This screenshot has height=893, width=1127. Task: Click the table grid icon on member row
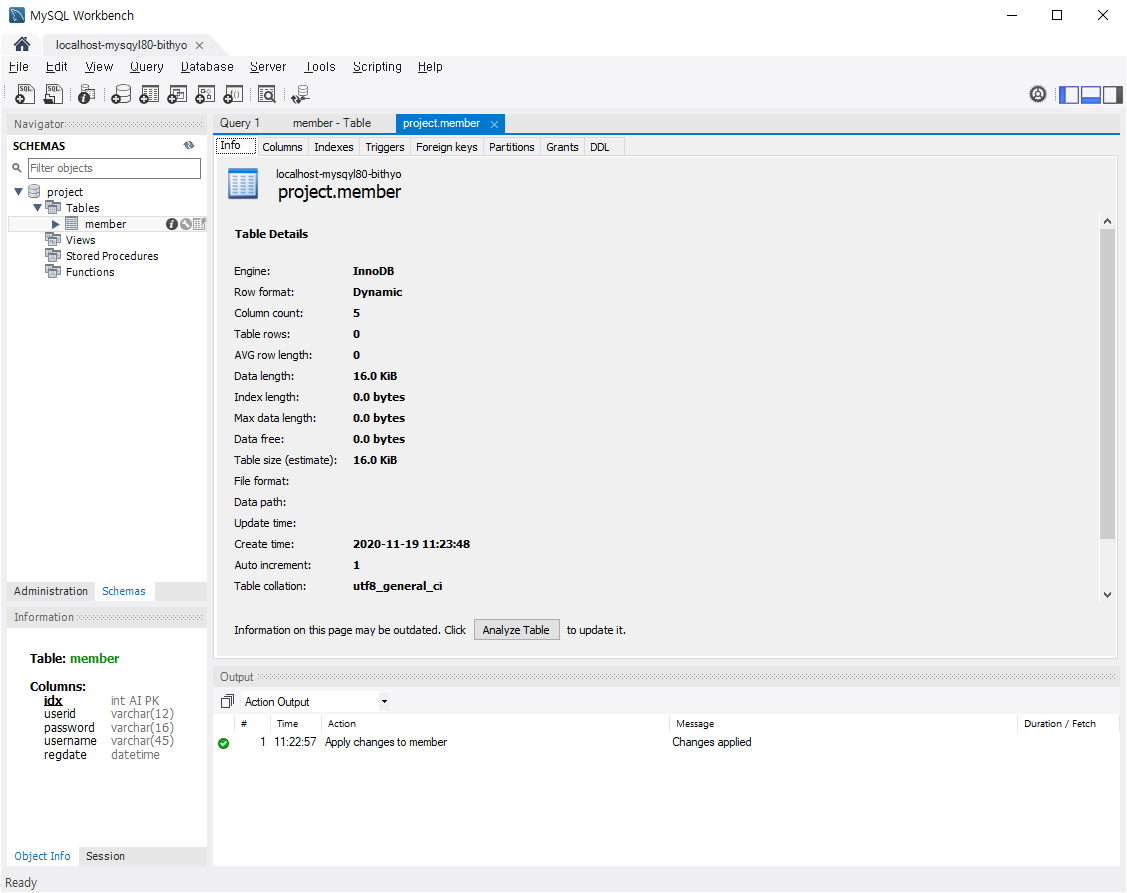click(199, 224)
